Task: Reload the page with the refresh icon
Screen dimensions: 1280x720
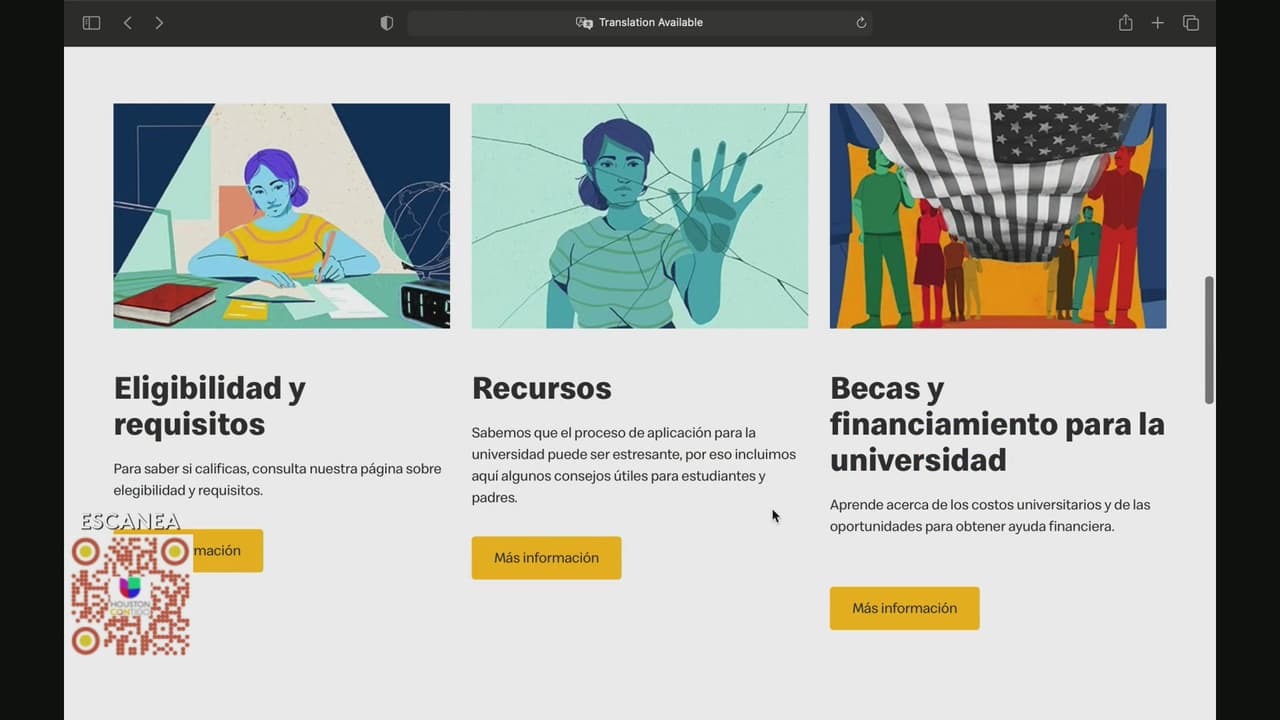Action: click(x=861, y=23)
